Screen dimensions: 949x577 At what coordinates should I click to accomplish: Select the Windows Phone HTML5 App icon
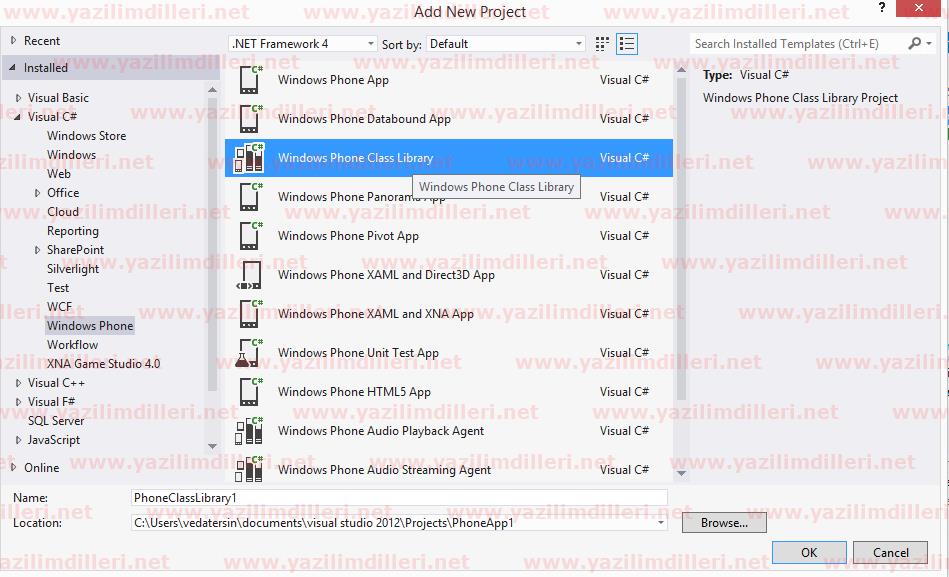251,392
